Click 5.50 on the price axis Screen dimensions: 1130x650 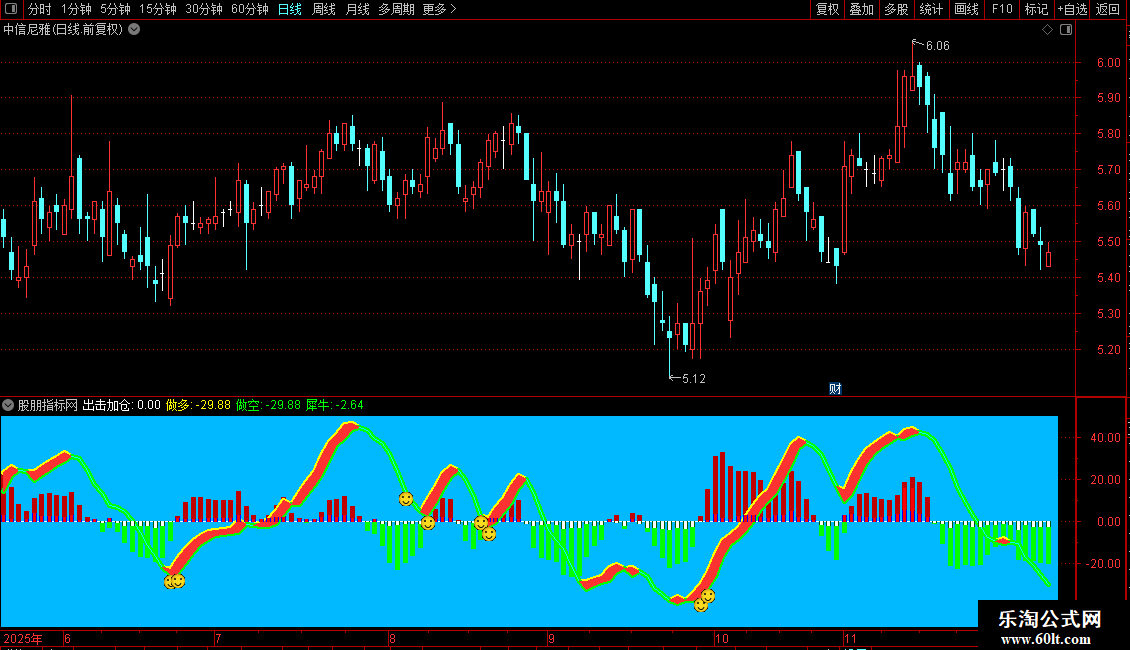pyautogui.click(x=1108, y=242)
